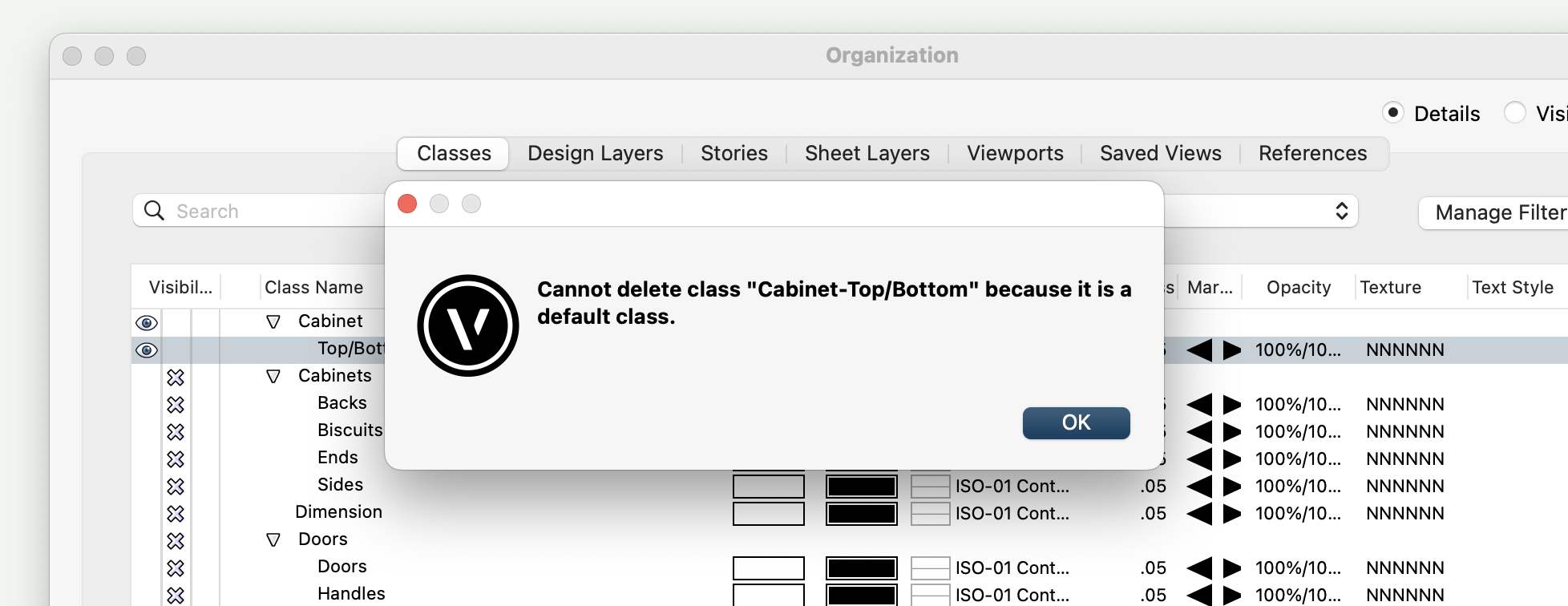This screenshot has height=606, width=1568.
Task: Click the eye visibility icon for Cabinet class
Action: (147, 322)
